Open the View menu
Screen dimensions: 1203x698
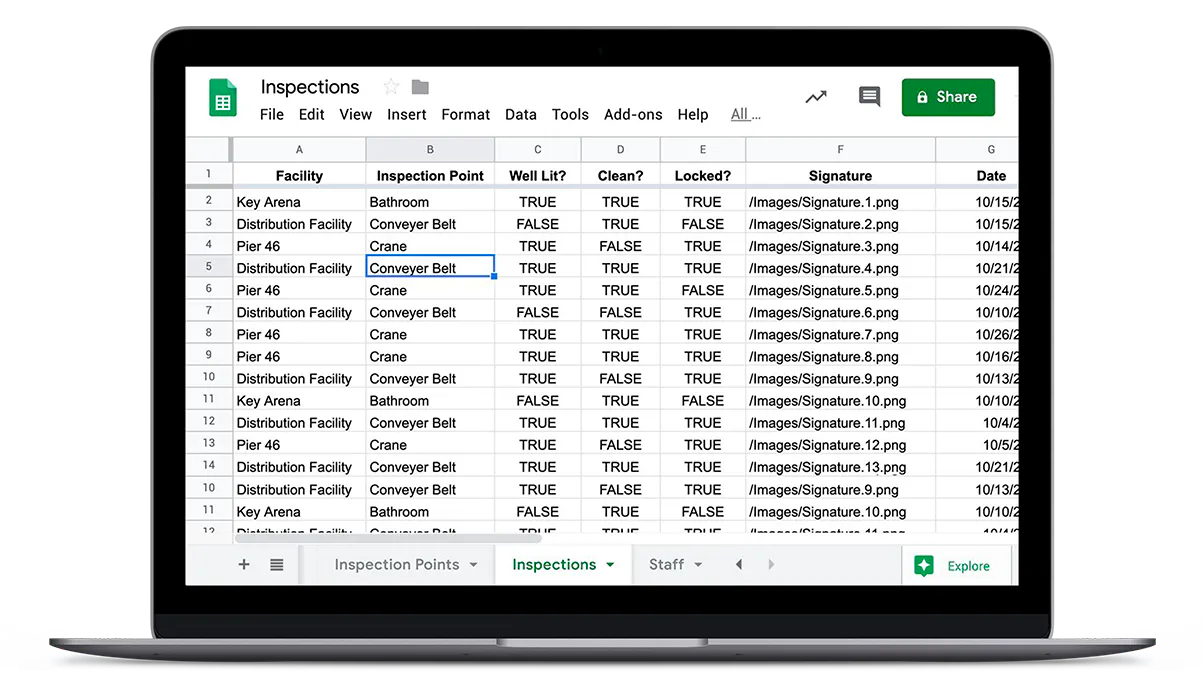point(355,115)
